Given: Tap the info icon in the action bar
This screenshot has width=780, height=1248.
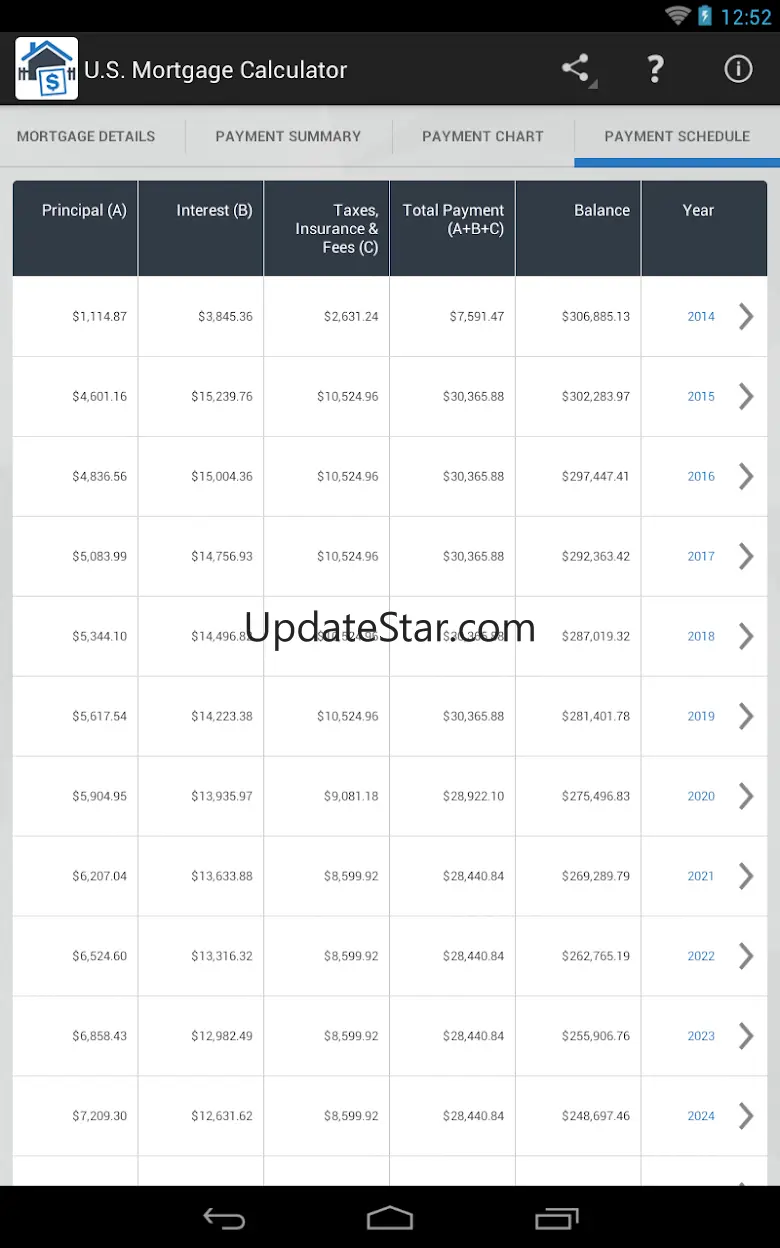Looking at the screenshot, I should (x=738, y=69).
